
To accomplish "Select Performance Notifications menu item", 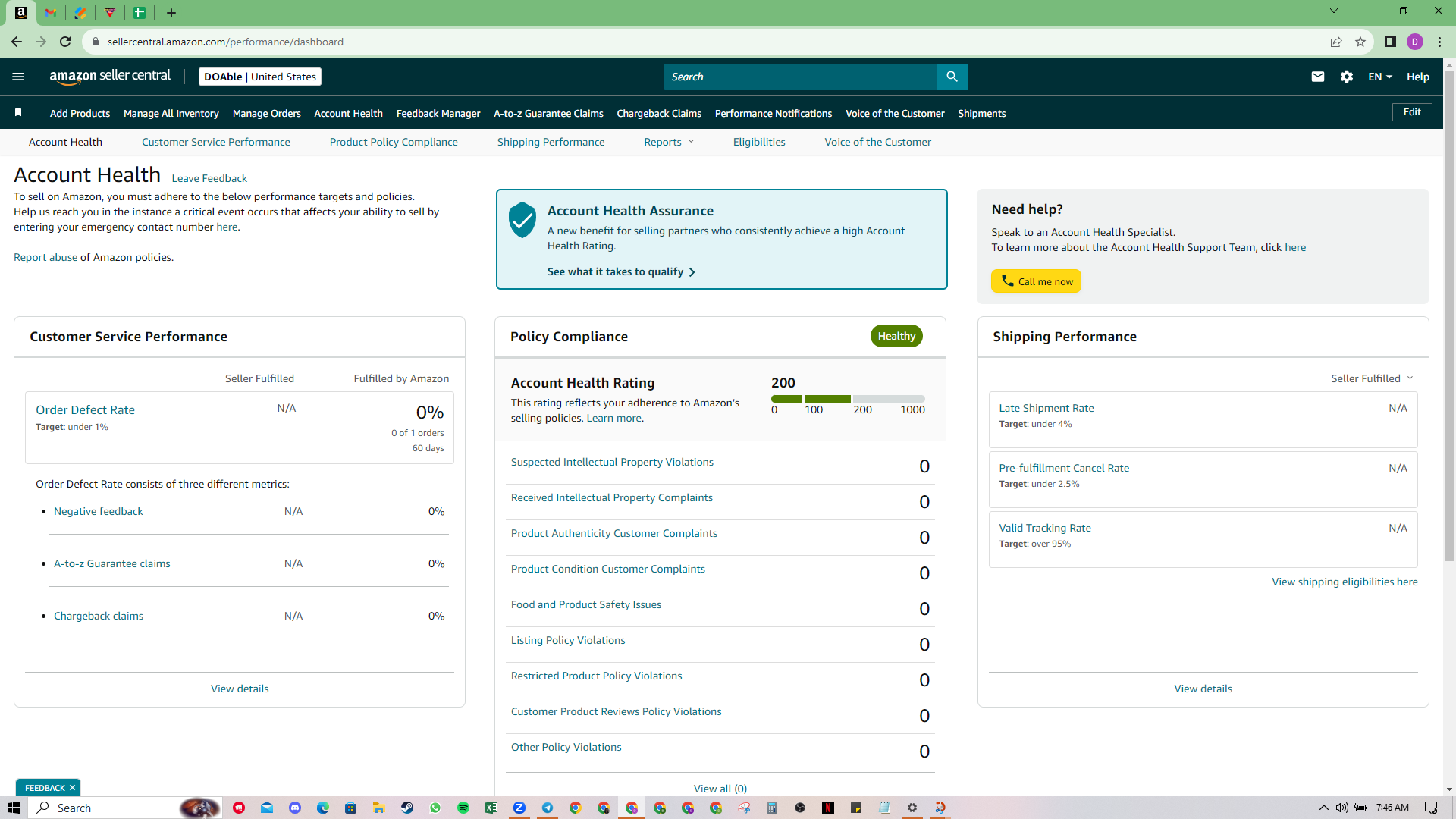I will [x=773, y=113].
